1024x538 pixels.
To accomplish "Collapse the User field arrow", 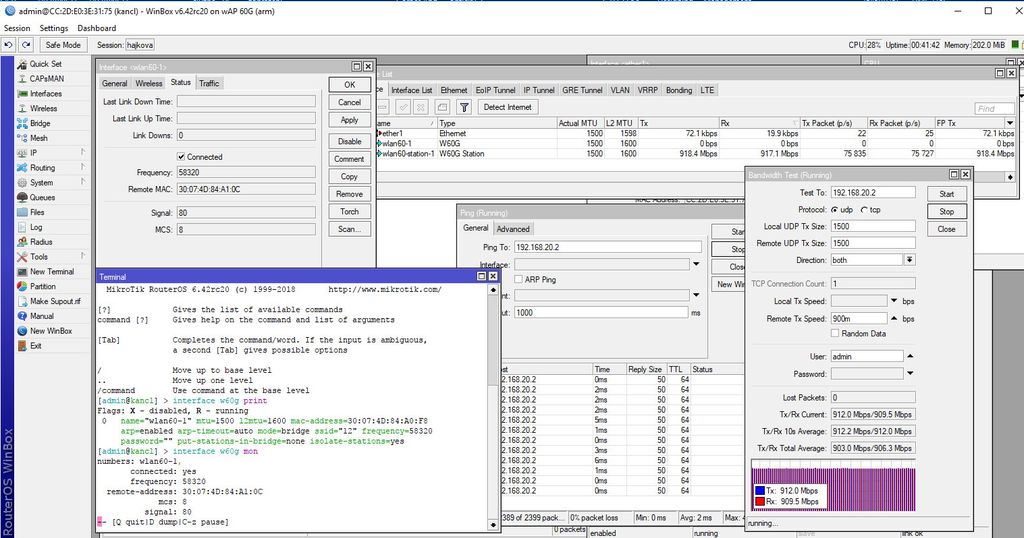I will tap(910, 356).
